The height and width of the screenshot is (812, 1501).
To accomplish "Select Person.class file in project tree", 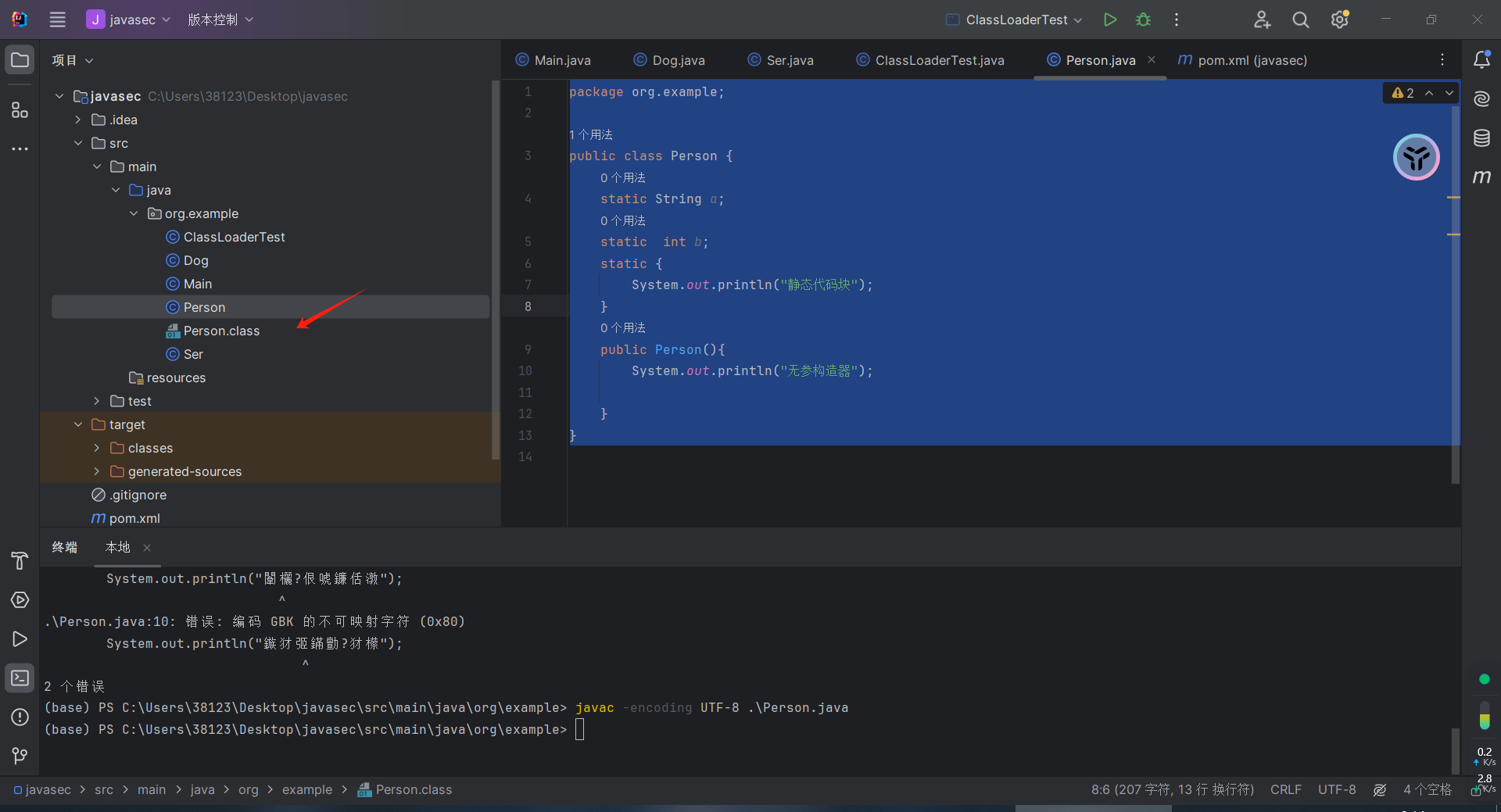I will [x=221, y=331].
